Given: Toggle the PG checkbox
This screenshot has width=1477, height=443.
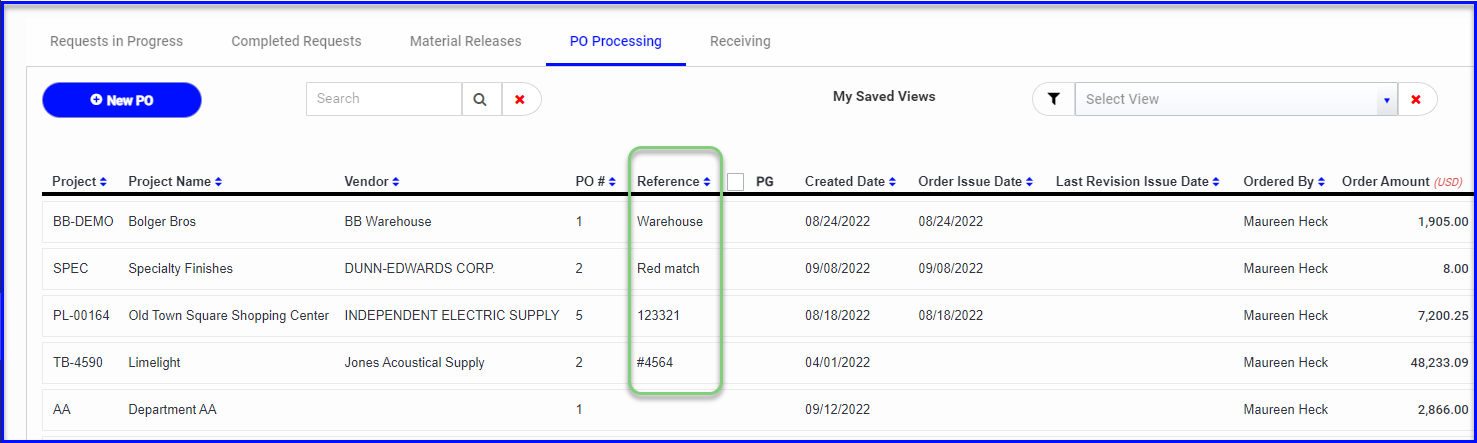Looking at the screenshot, I should coord(735,181).
